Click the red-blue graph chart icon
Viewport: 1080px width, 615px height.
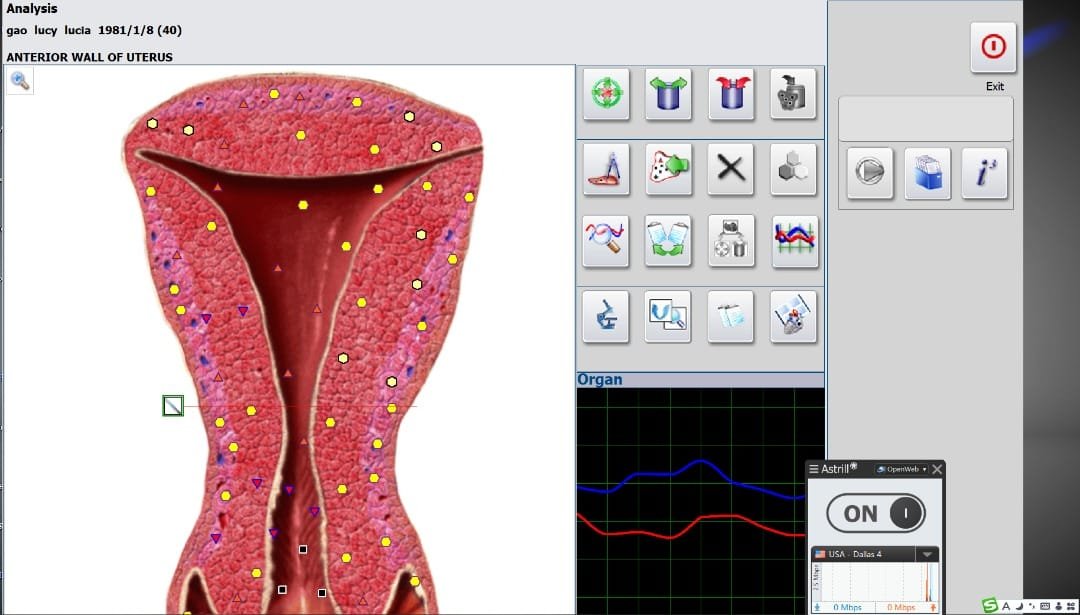794,241
